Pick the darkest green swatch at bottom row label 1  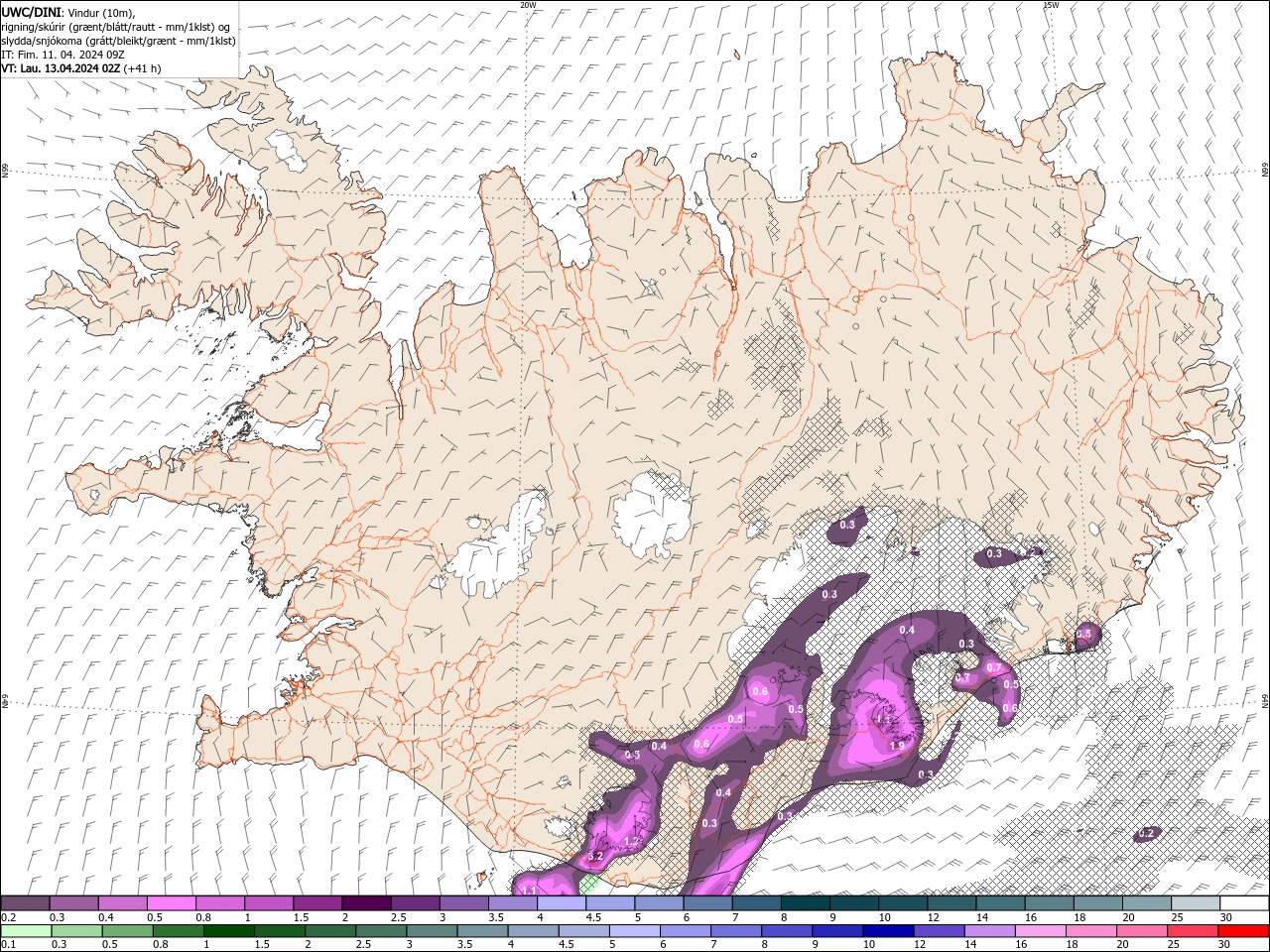click(x=228, y=931)
